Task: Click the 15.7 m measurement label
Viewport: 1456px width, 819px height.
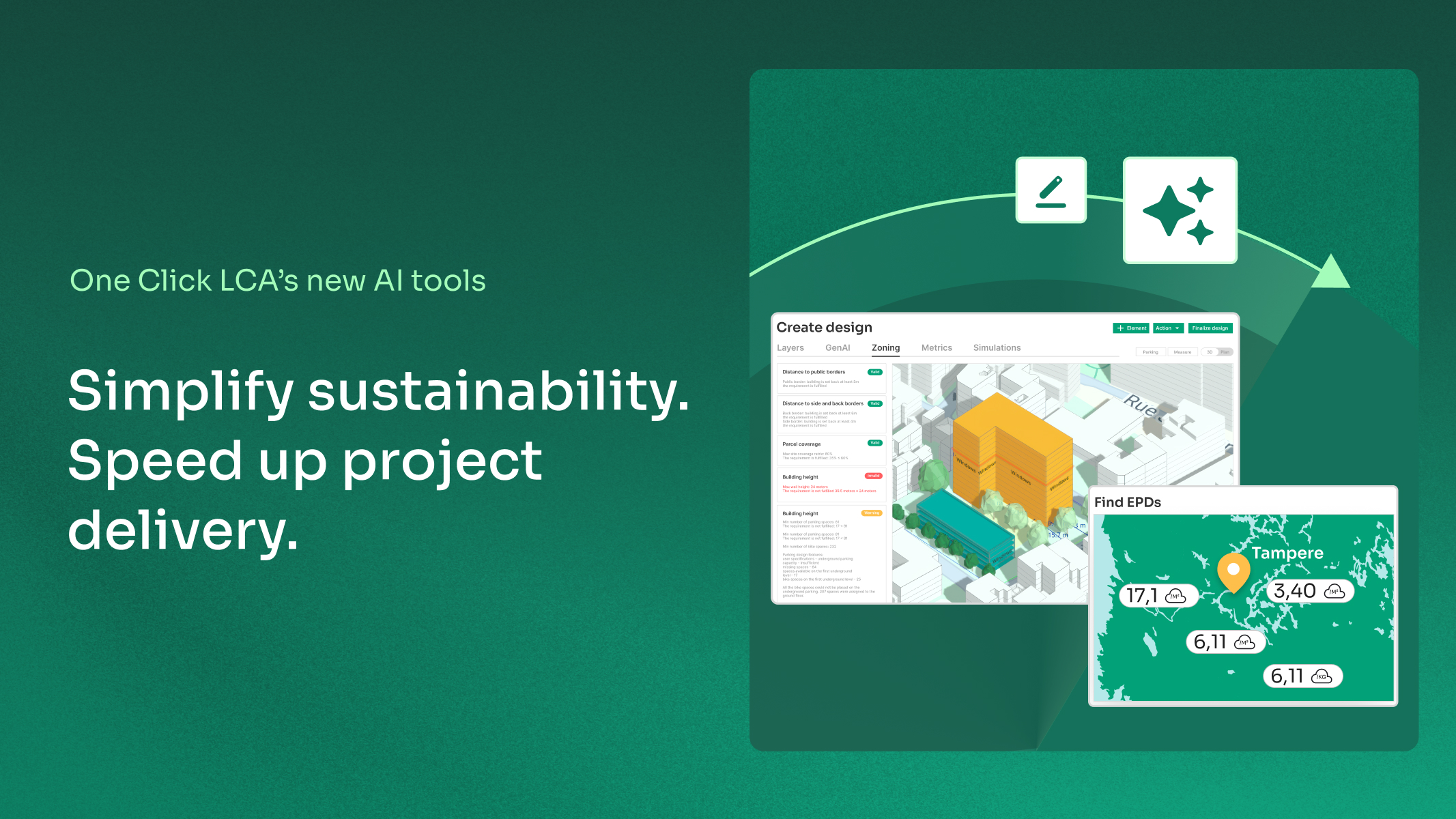Action: tap(1057, 535)
